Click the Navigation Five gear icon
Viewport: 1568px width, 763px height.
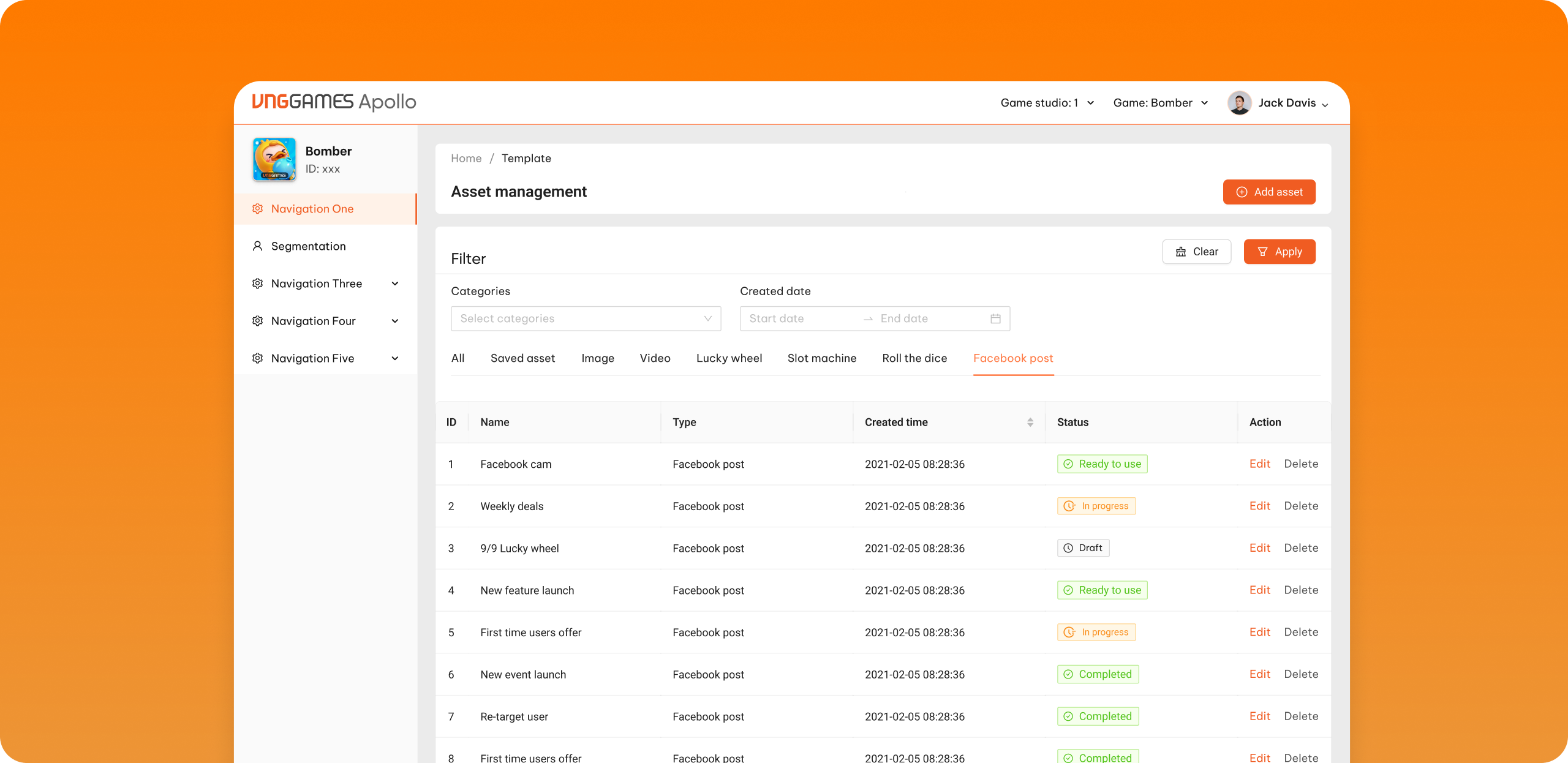[x=258, y=358]
